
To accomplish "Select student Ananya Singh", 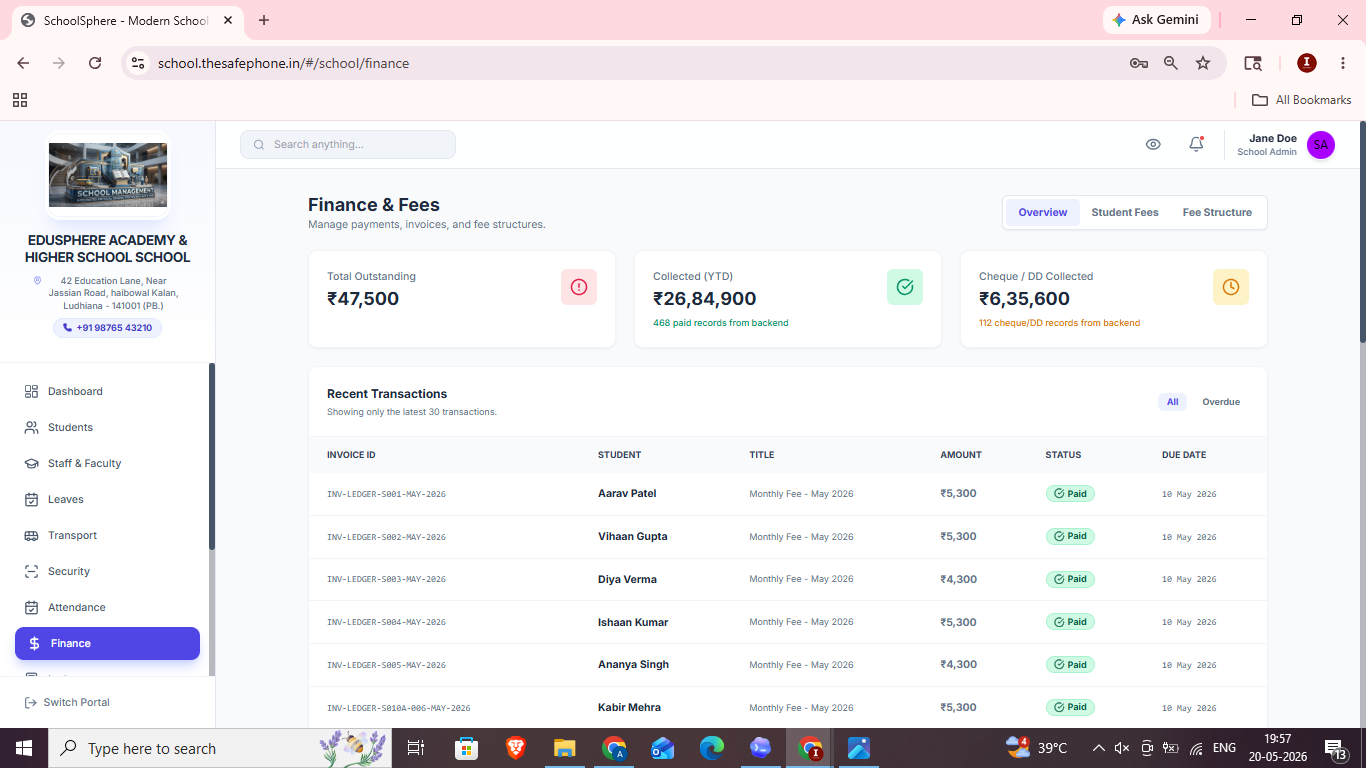I will [634, 664].
